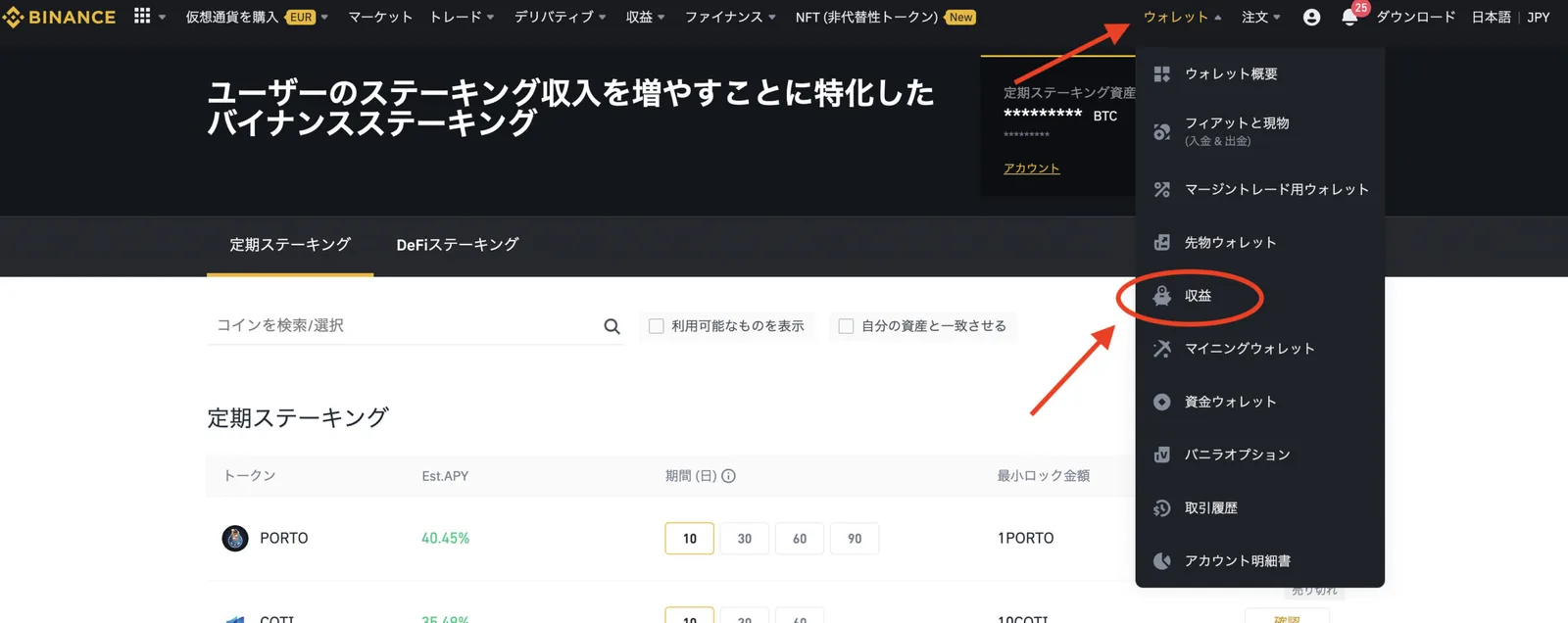
Task: Change language via 日本語
Action: [1492, 18]
